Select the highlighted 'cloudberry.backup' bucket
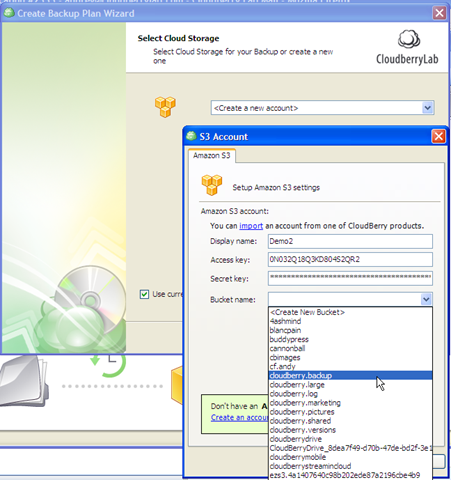 click(x=350, y=376)
